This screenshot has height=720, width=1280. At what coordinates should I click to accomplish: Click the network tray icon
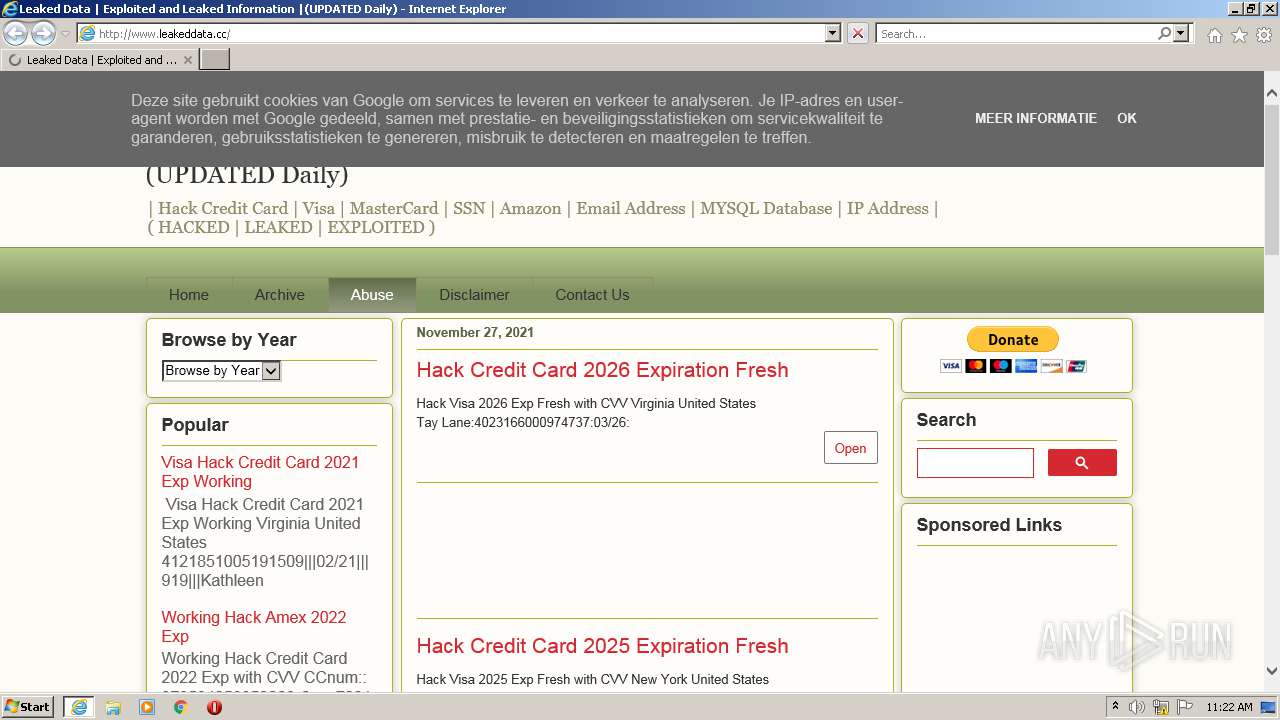pos(1161,707)
